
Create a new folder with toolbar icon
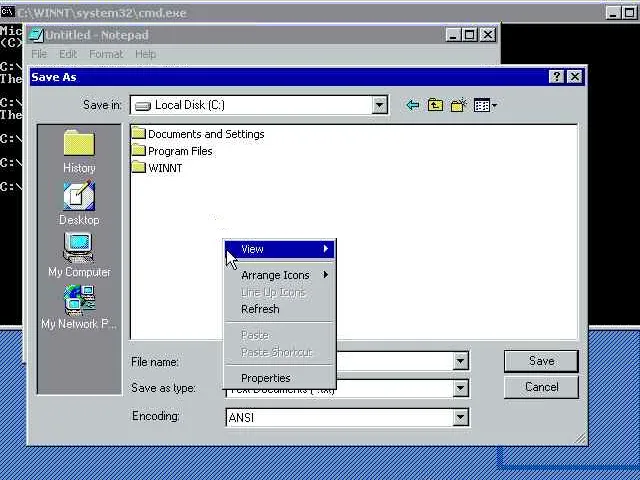[x=458, y=105]
